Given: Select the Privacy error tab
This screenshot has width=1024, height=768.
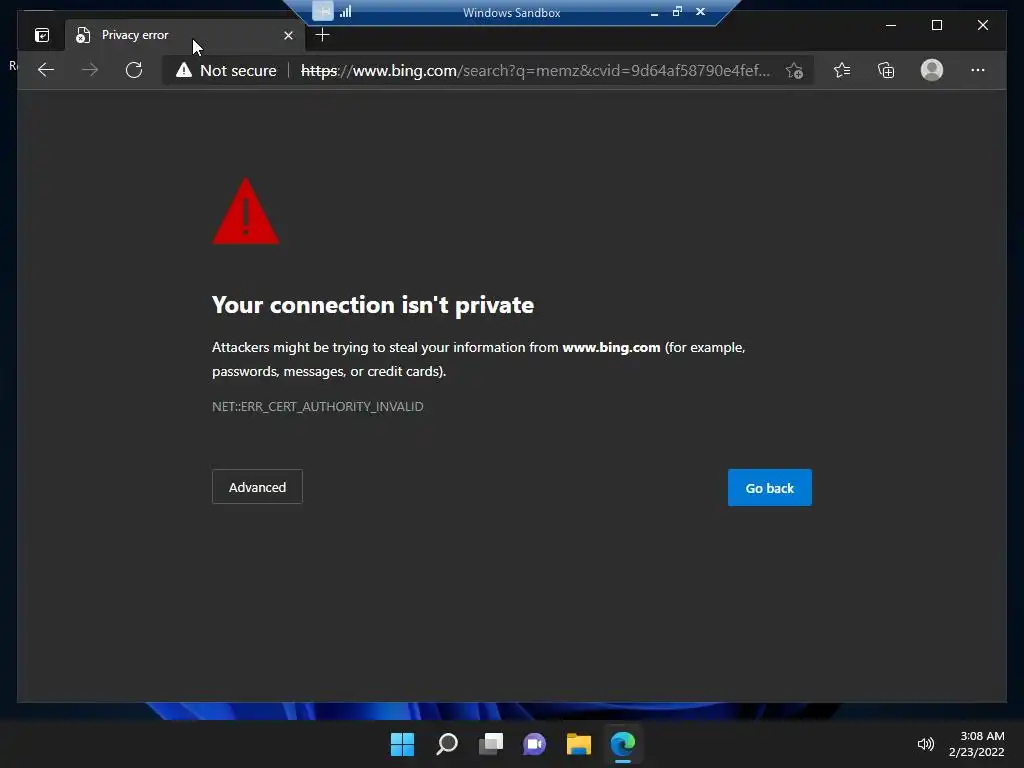Looking at the screenshot, I should pyautogui.click(x=184, y=35).
